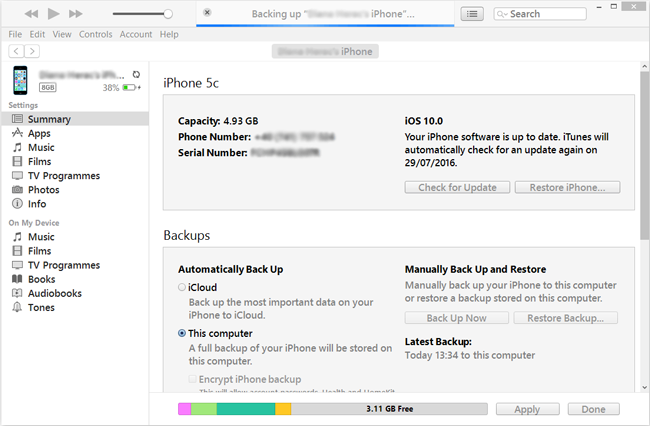
Task: Click Today 13:34 latest backup text
Action: [470, 356]
